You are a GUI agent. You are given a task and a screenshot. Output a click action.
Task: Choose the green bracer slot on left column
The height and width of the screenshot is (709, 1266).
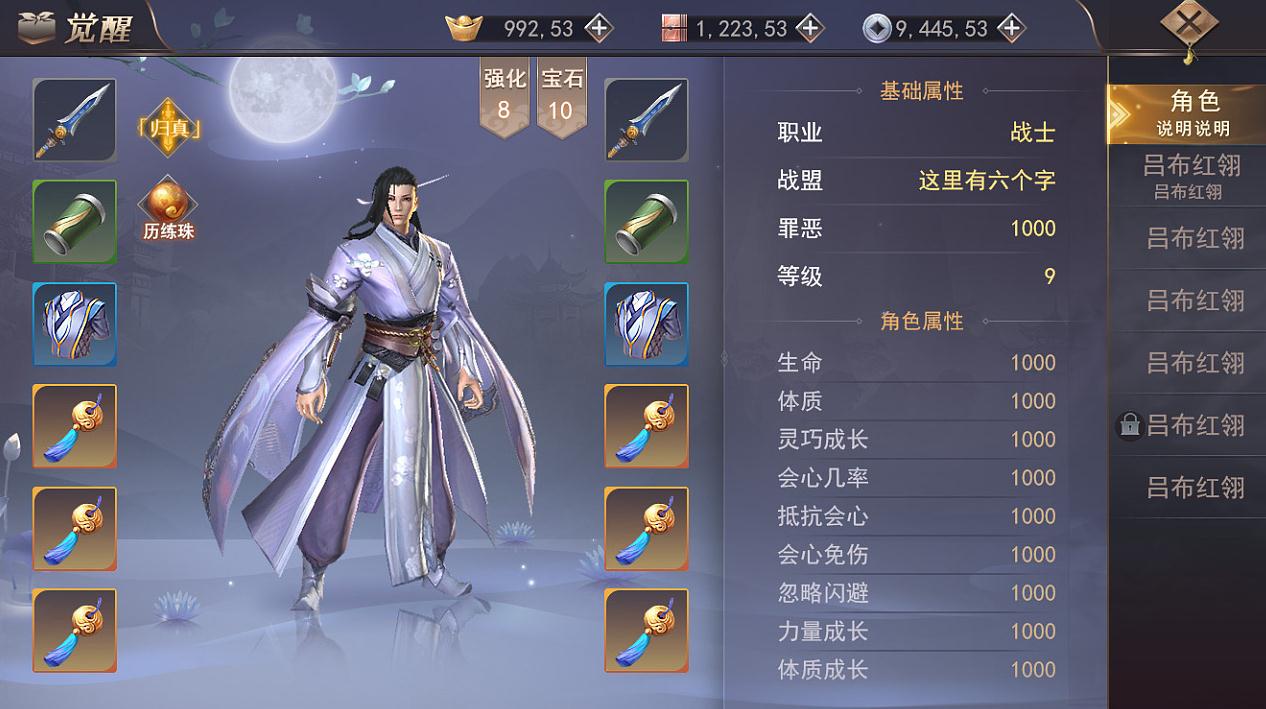[74, 222]
